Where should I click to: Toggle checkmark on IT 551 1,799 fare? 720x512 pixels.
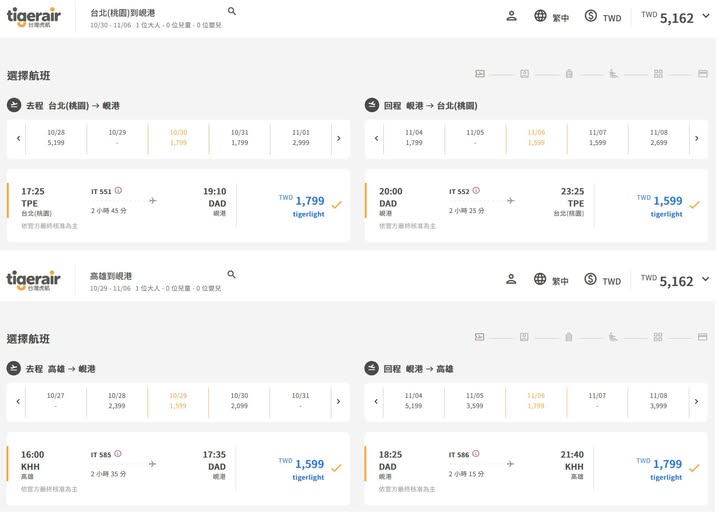336,205
